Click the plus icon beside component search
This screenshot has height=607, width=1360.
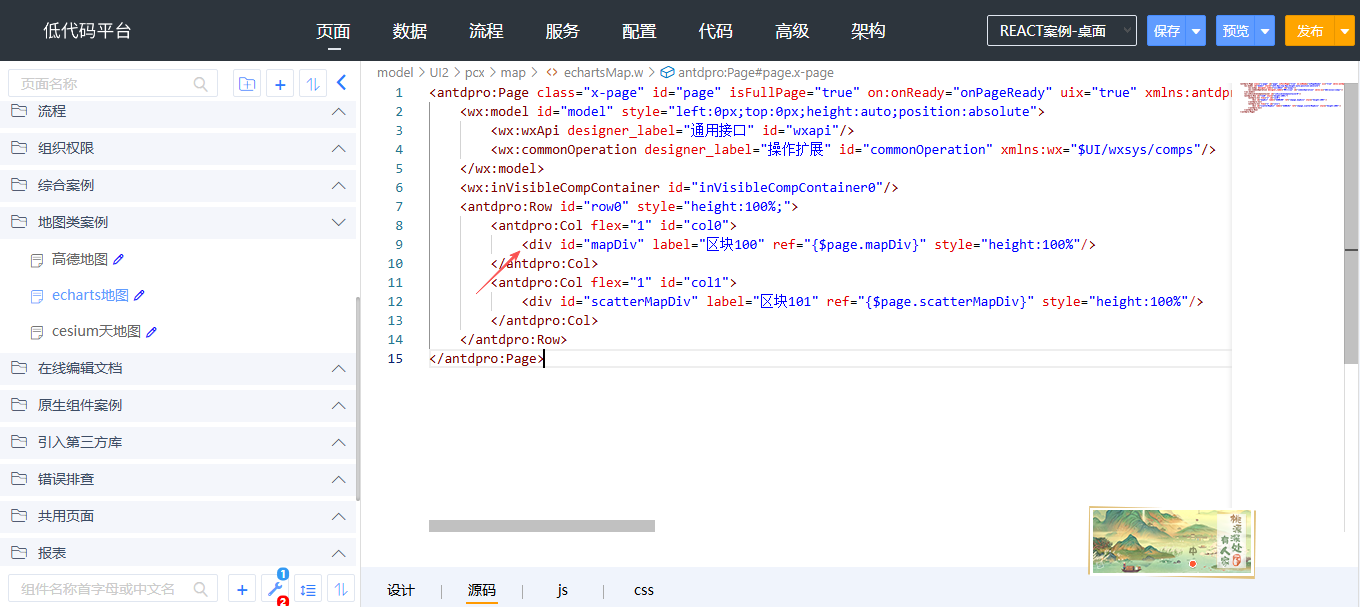click(241, 589)
